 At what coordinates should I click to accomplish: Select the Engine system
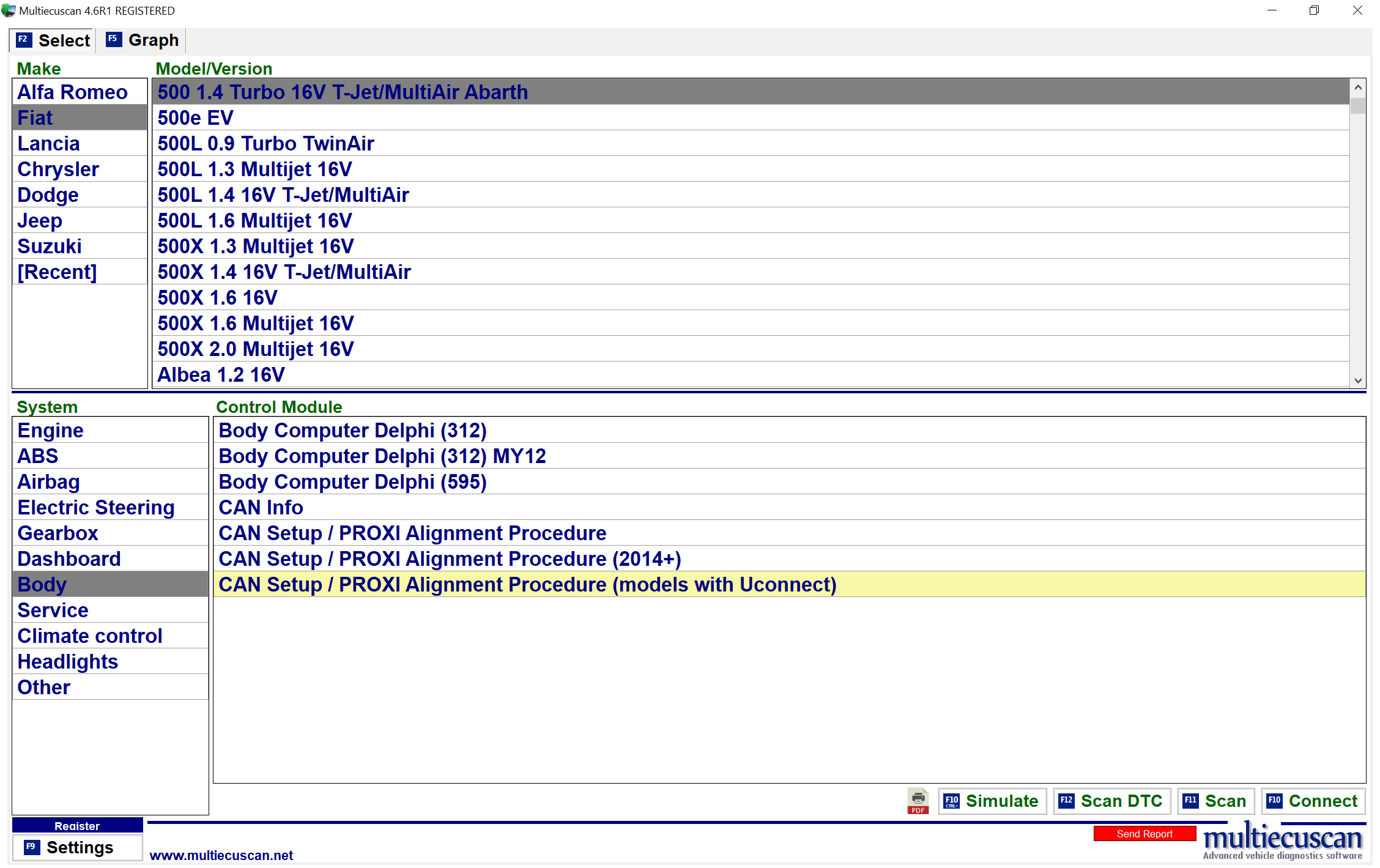(x=110, y=430)
